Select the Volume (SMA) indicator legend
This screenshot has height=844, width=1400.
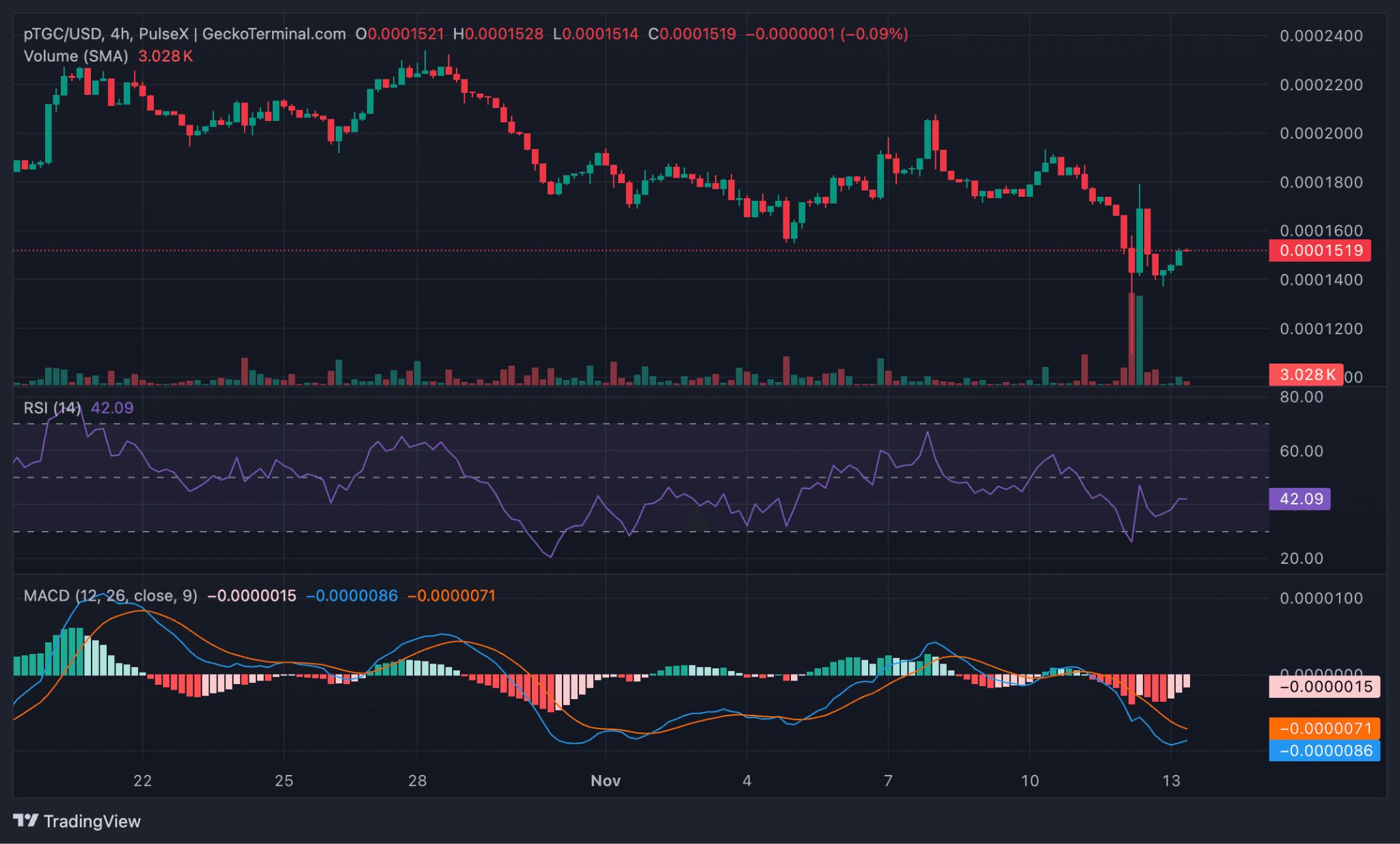pos(76,56)
